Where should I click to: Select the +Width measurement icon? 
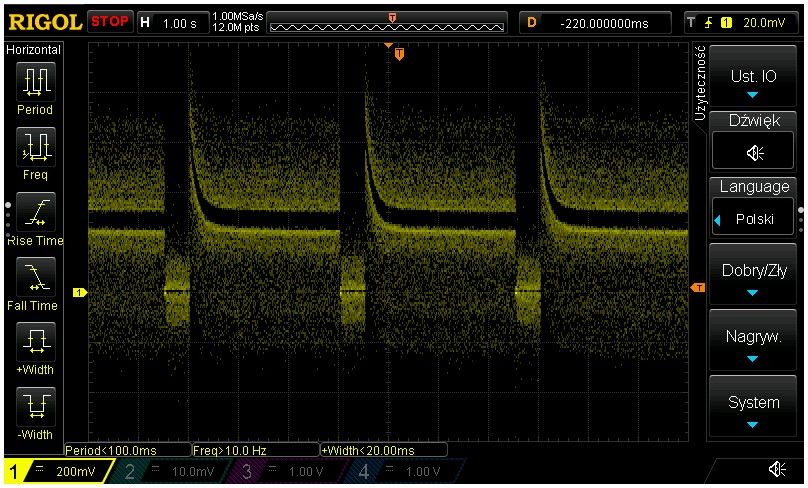pos(36,342)
